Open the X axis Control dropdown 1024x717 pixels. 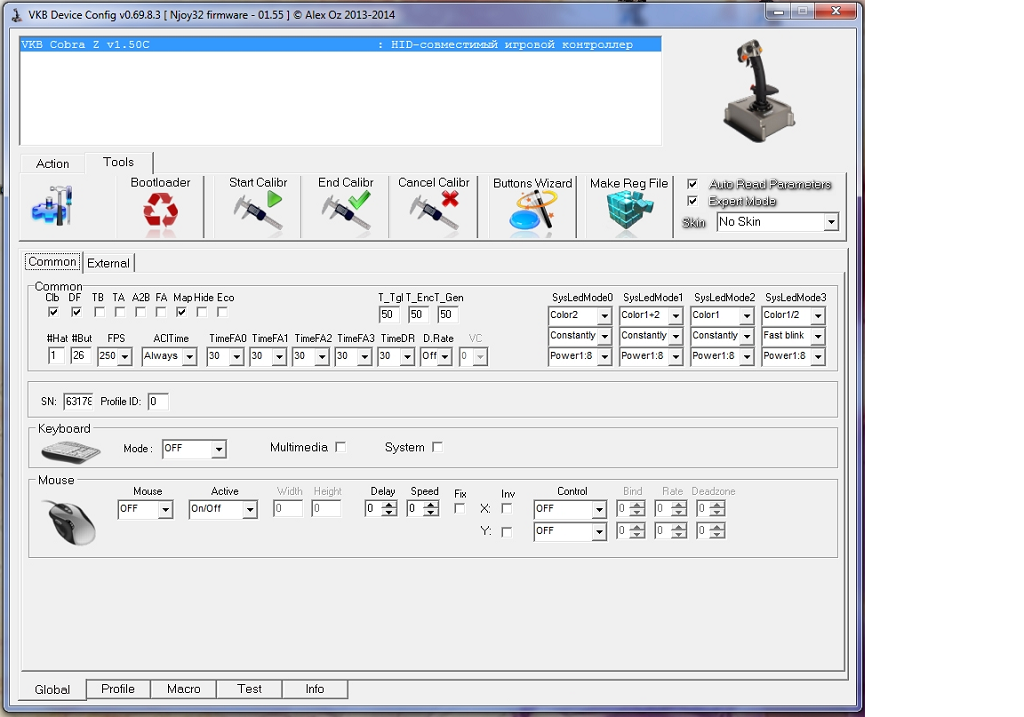[x=600, y=509]
